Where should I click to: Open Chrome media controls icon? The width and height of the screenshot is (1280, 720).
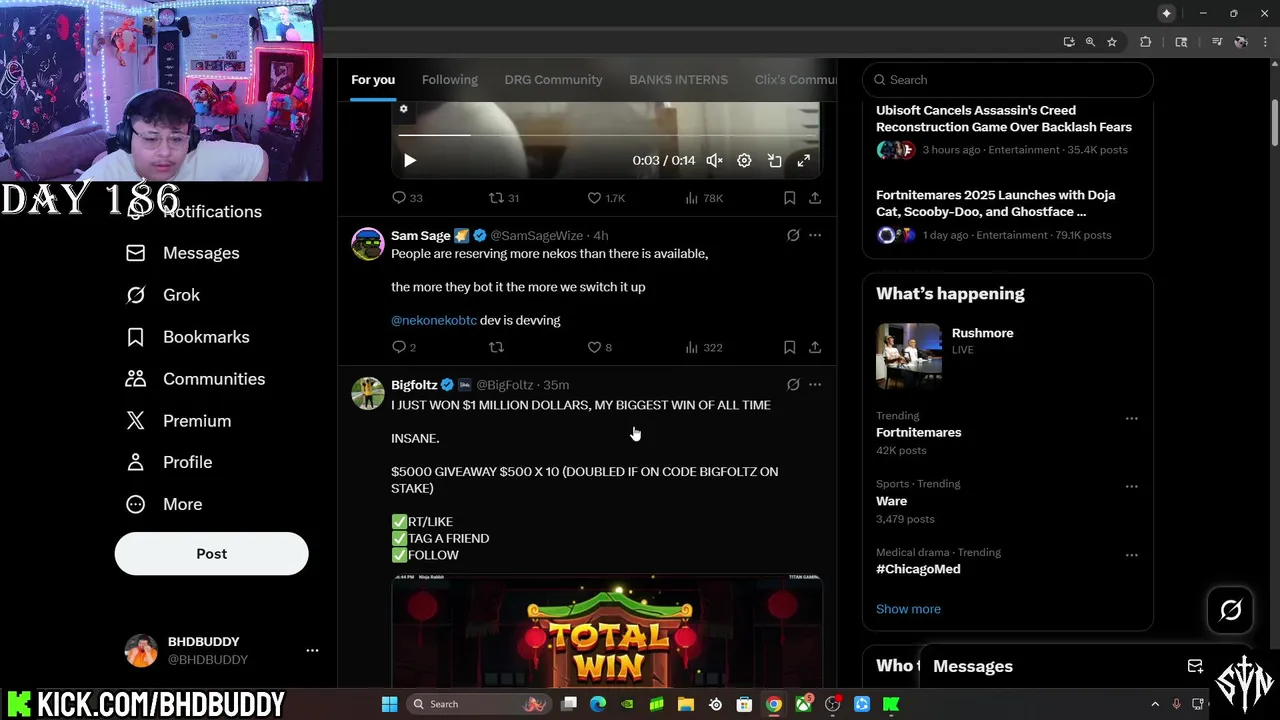pyautogui.click(x=1216, y=42)
